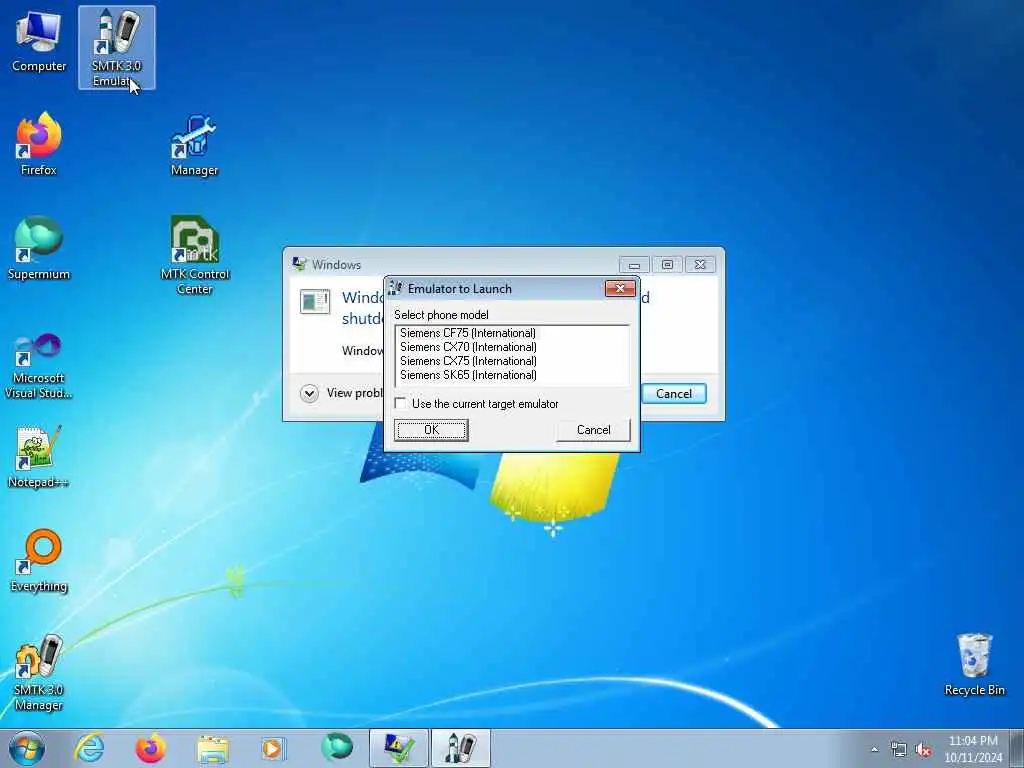This screenshot has height=768, width=1024.
Task: Open Windows Explorer from the taskbar
Action: pyautogui.click(x=213, y=749)
